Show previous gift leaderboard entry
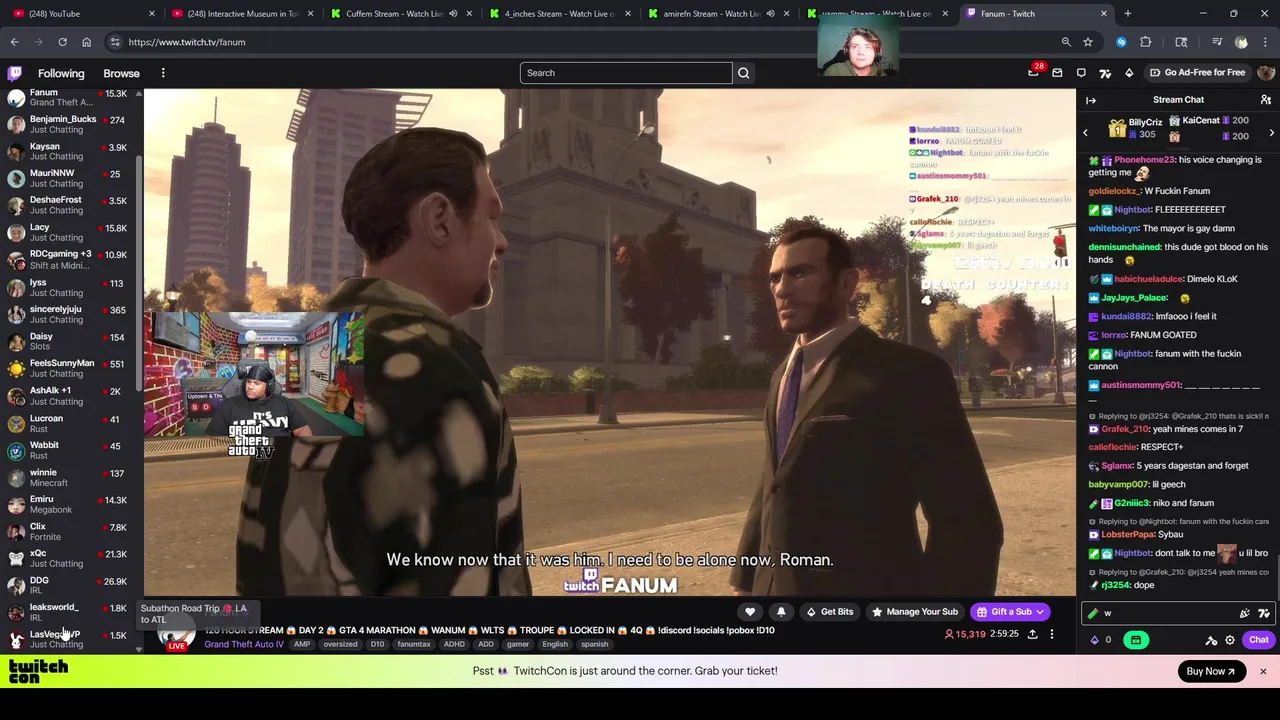Viewport: 1280px width, 720px height. pyautogui.click(x=1085, y=132)
